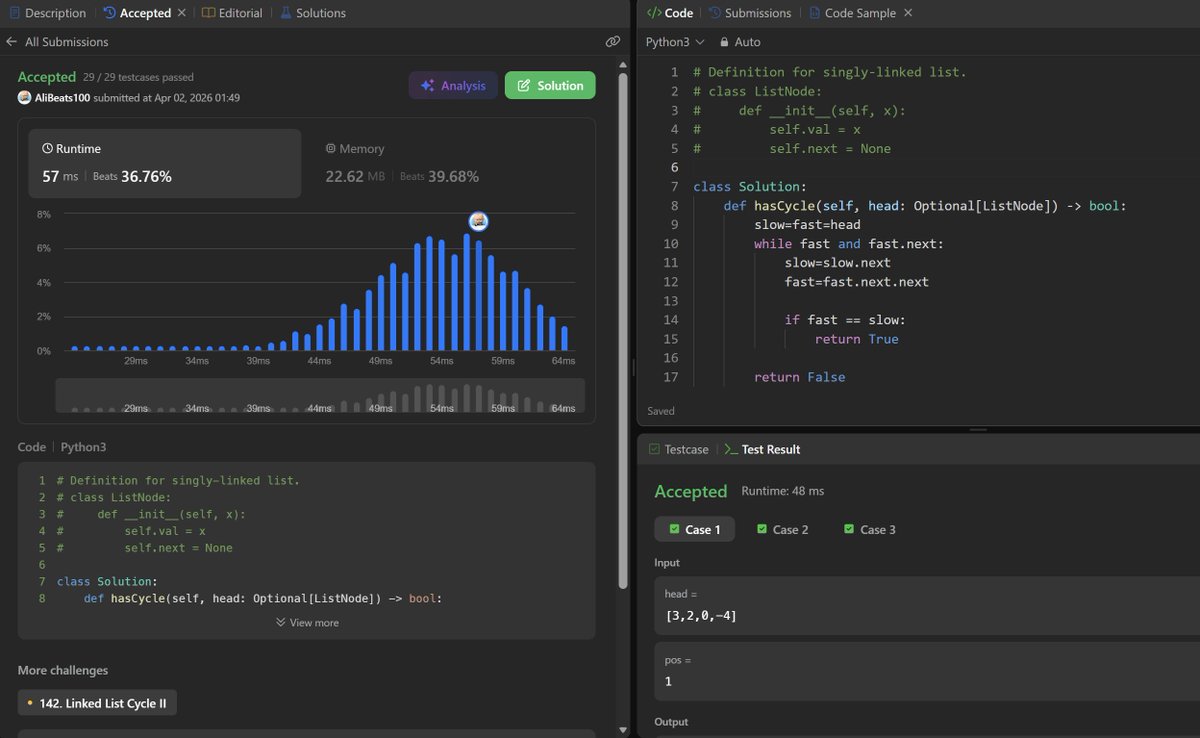
Task: Select the Memory stats card
Action: tap(448, 163)
